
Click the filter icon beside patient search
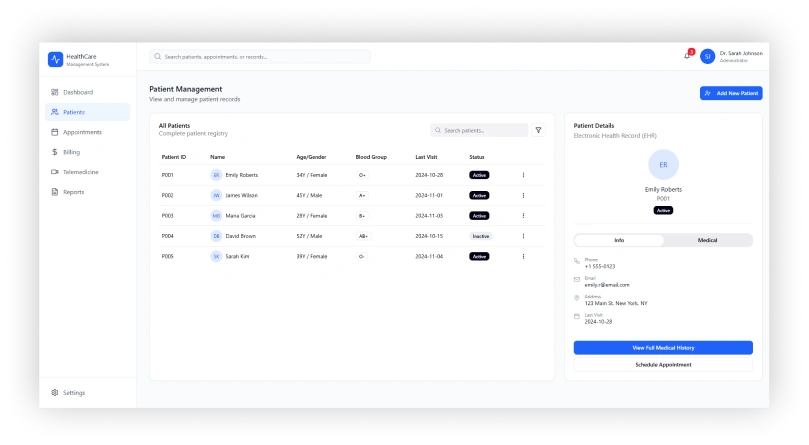[538, 130]
